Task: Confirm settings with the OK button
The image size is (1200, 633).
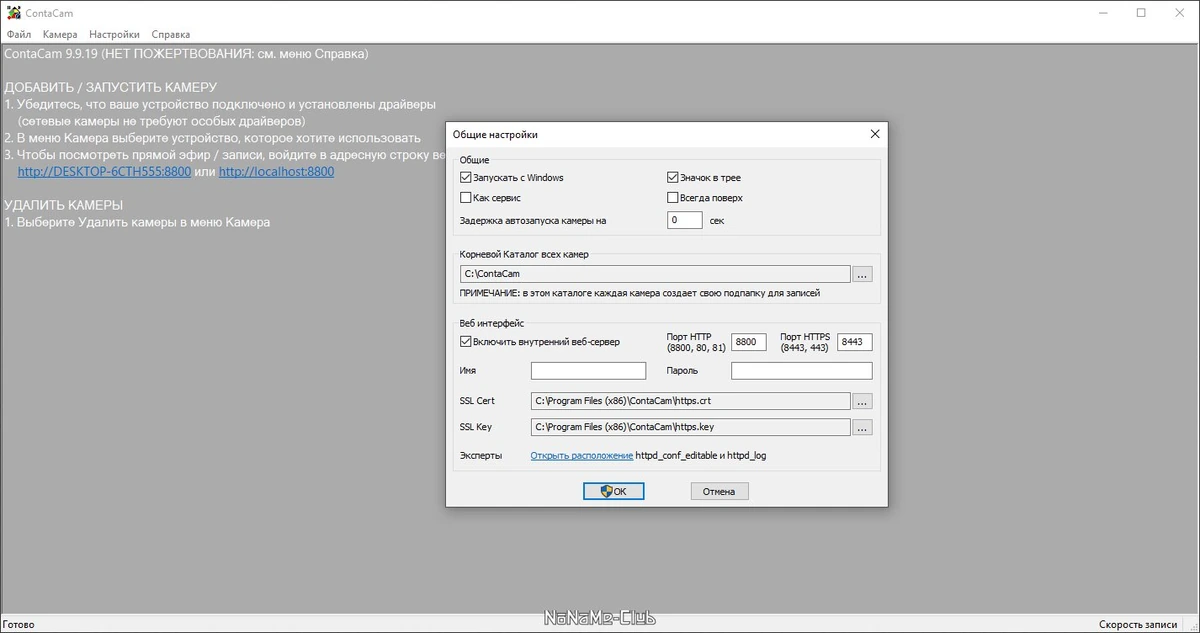Action: [613, 491]
